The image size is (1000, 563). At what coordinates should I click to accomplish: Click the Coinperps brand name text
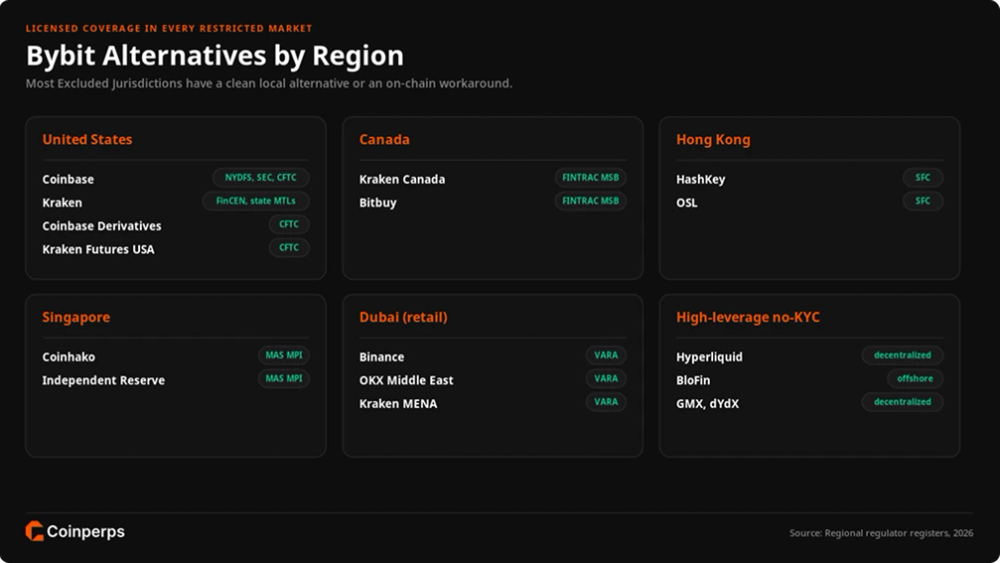point(85,531)
